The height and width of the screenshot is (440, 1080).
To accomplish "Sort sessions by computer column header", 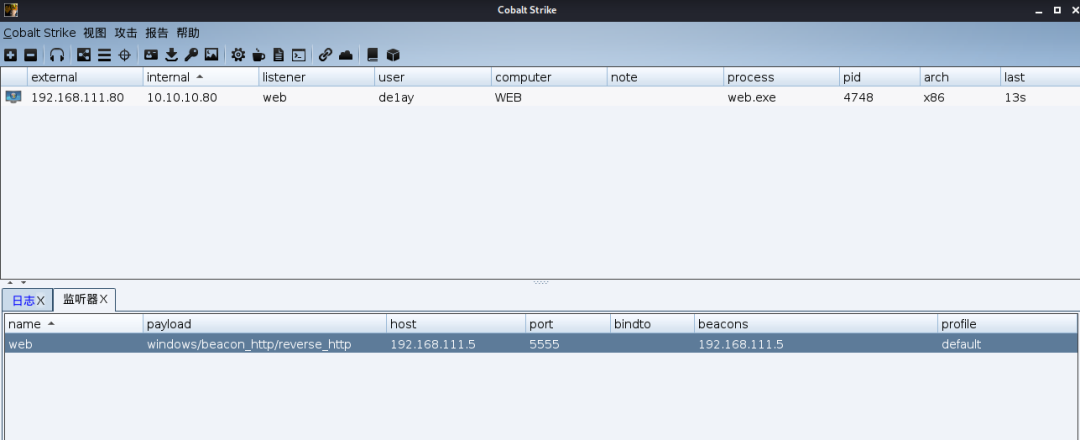I will tap(549, 77).
